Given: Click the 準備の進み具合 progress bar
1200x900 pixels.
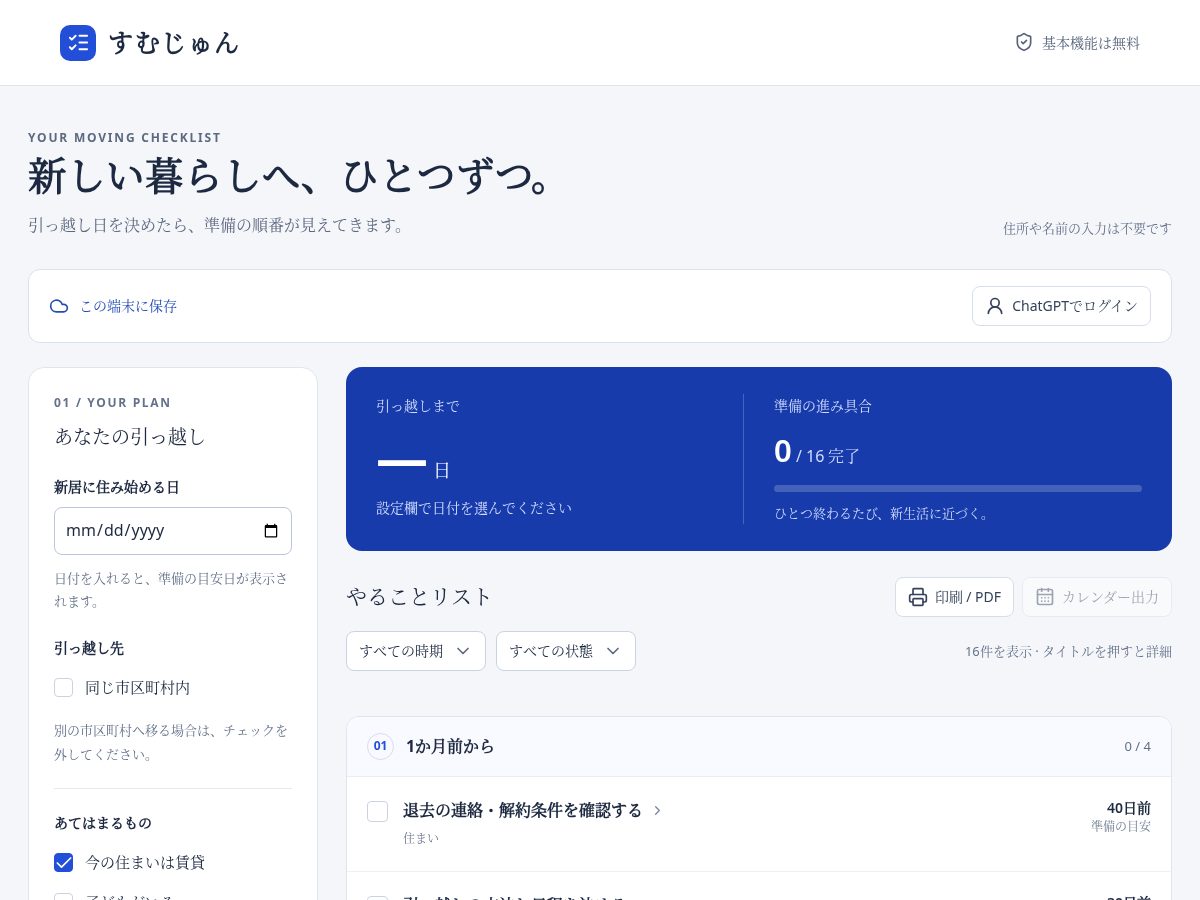Looking at the screenshot, I should [x=958, y=488].
